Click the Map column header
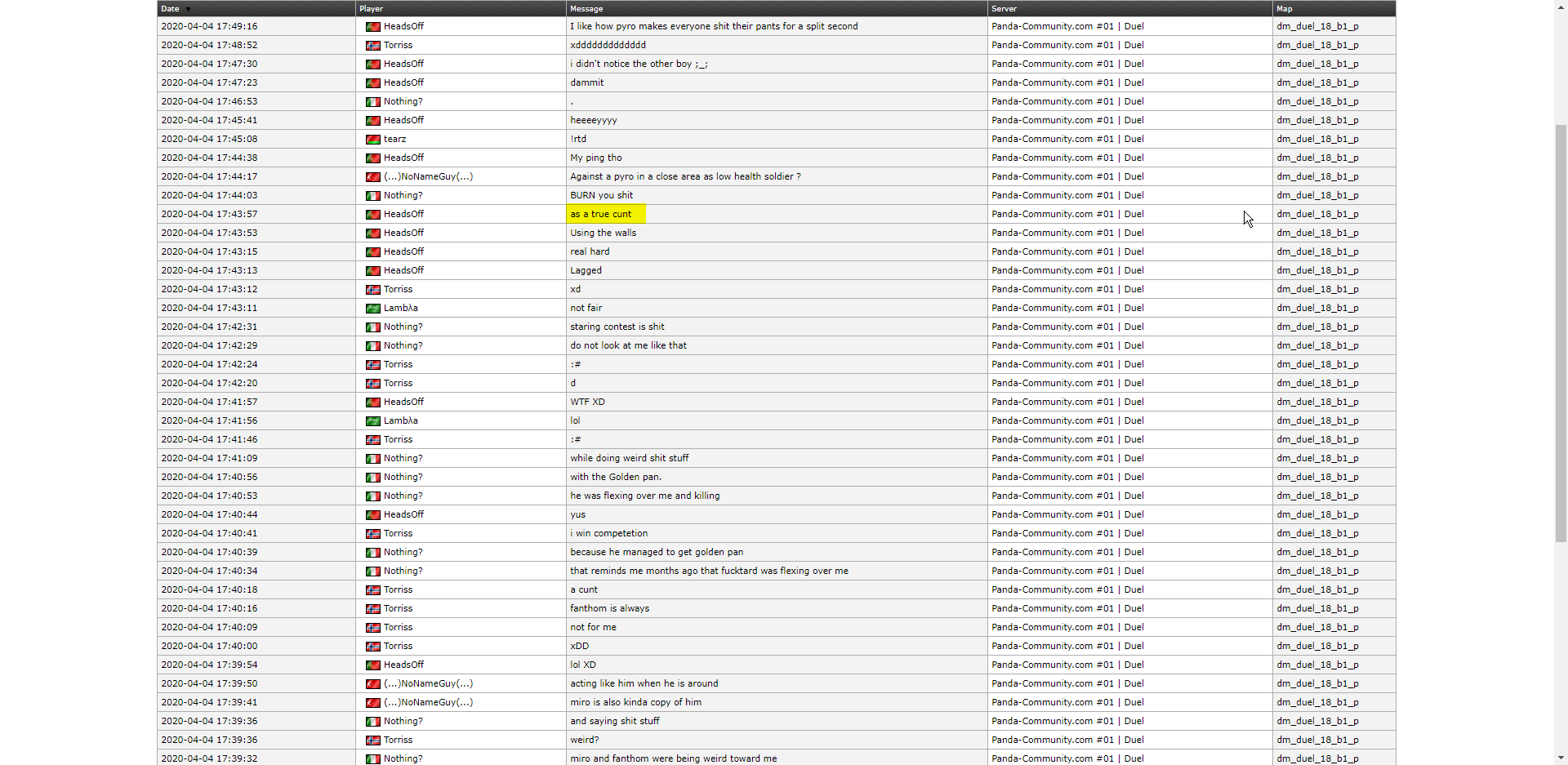The image size is (1568, 765). (x=1284, y=9)
